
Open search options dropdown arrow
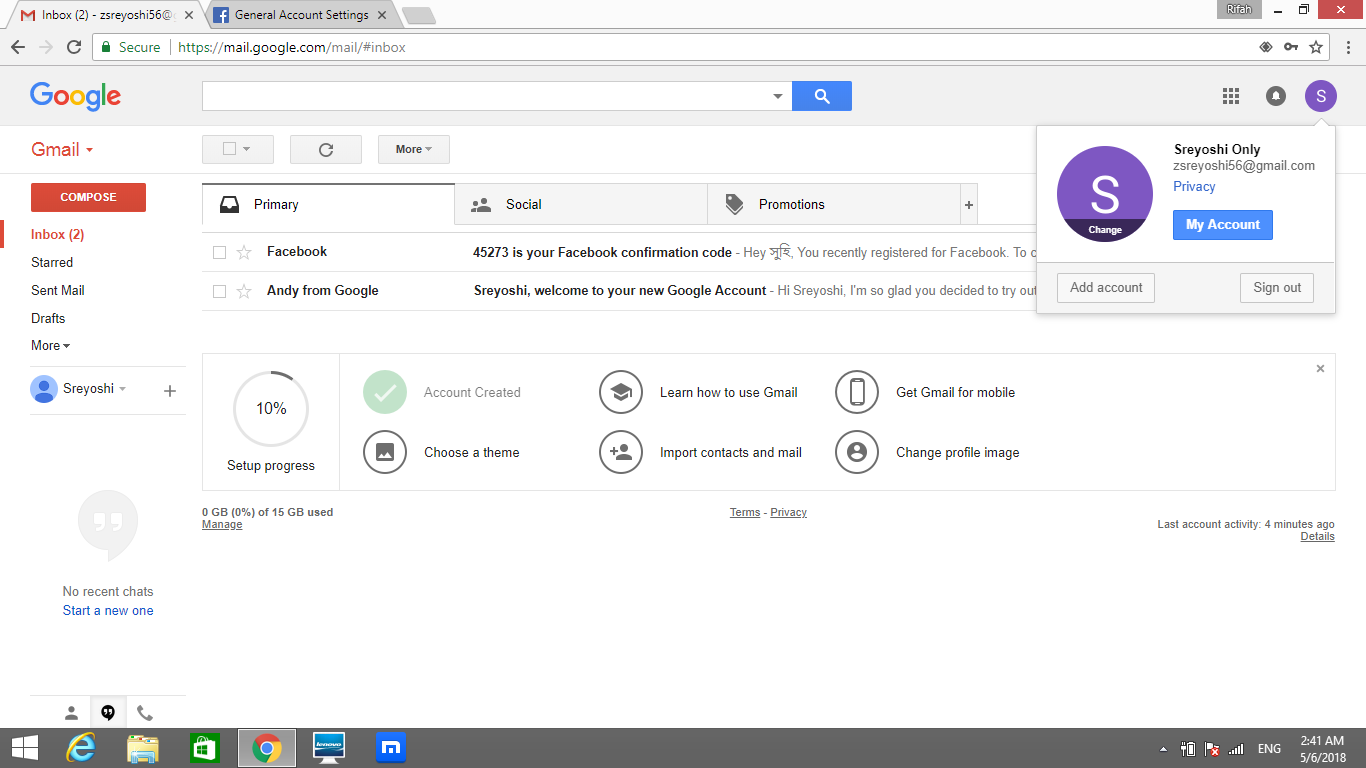tap(778, 96)
